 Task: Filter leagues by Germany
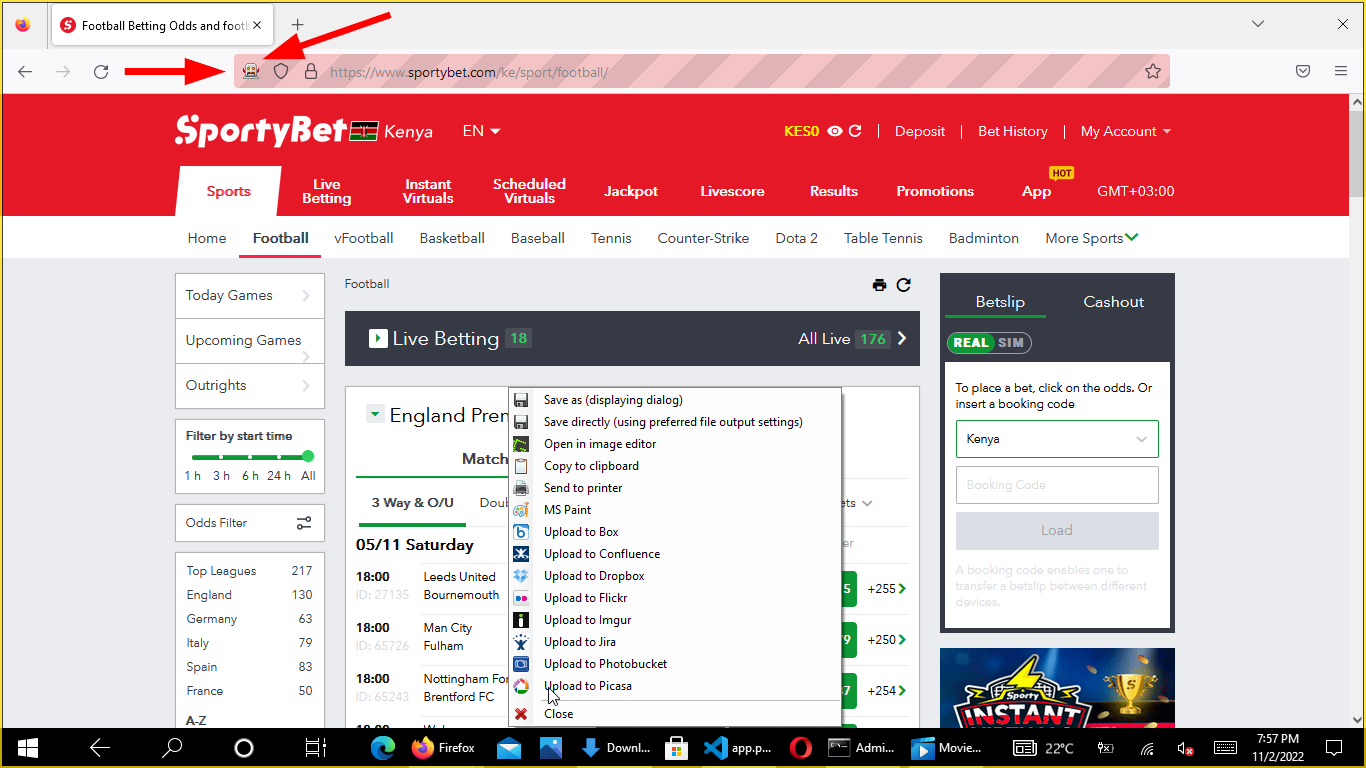[249, 619]
